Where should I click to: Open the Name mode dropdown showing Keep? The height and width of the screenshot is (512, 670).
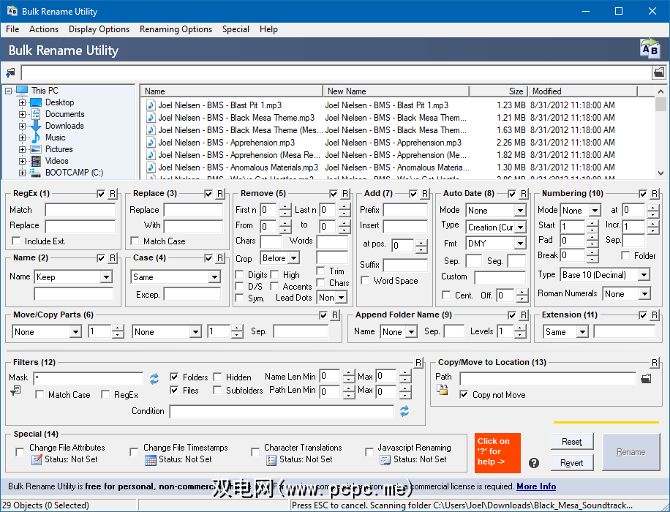coord(73,277)
